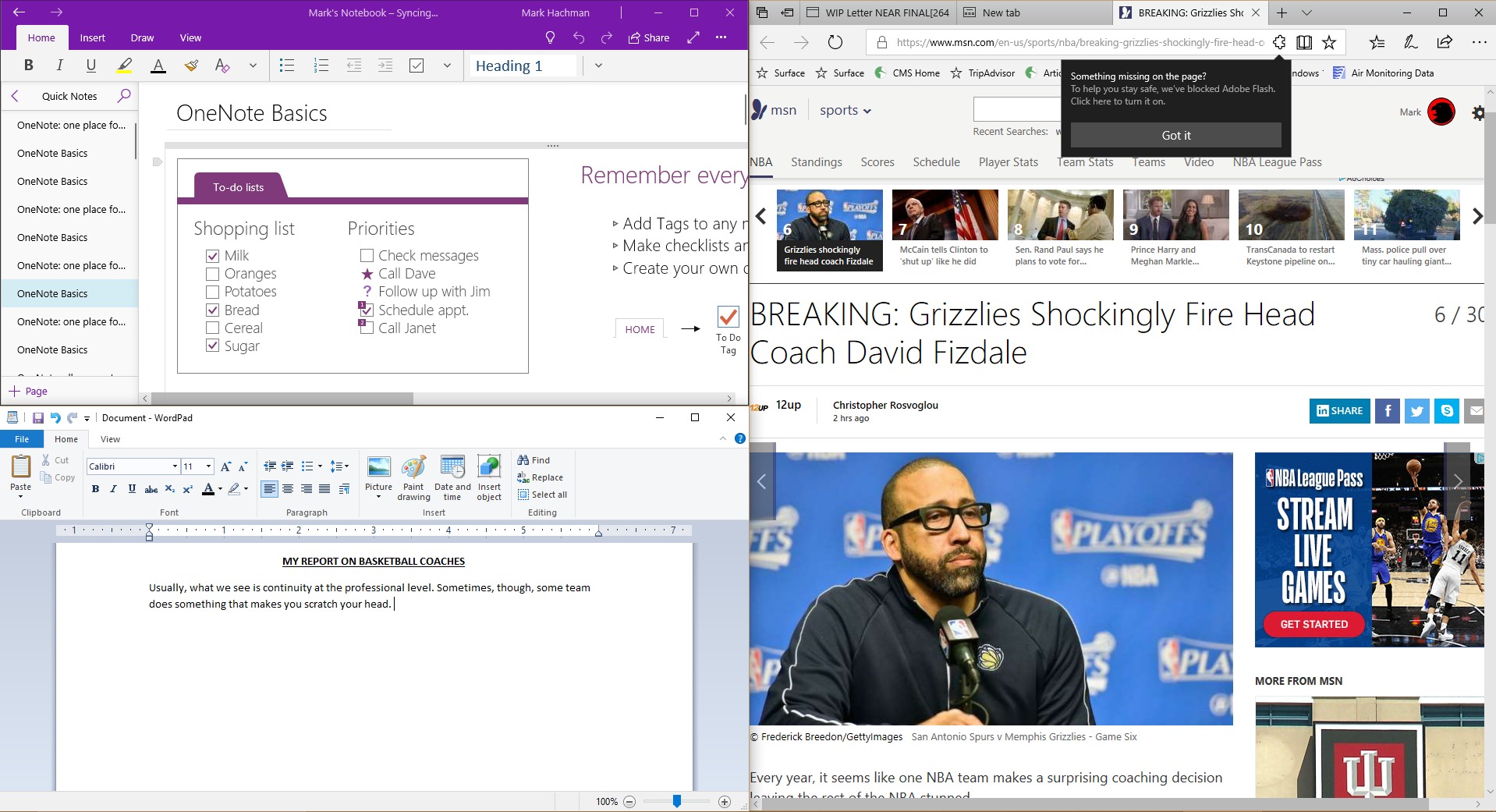
Task: Increase indent in OneNote toolbar
Action: click(x=385, y=66)
